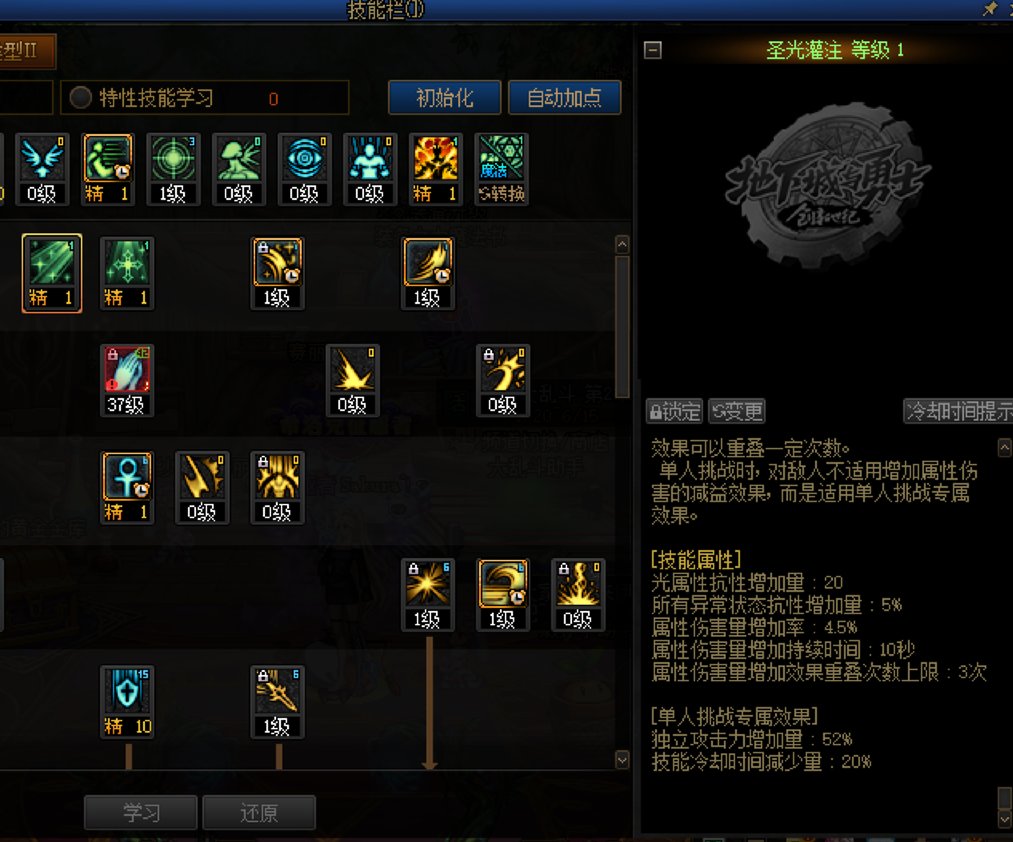
Task: Open the 冷却时间提示 tab
Action: (x=957, y=411)
